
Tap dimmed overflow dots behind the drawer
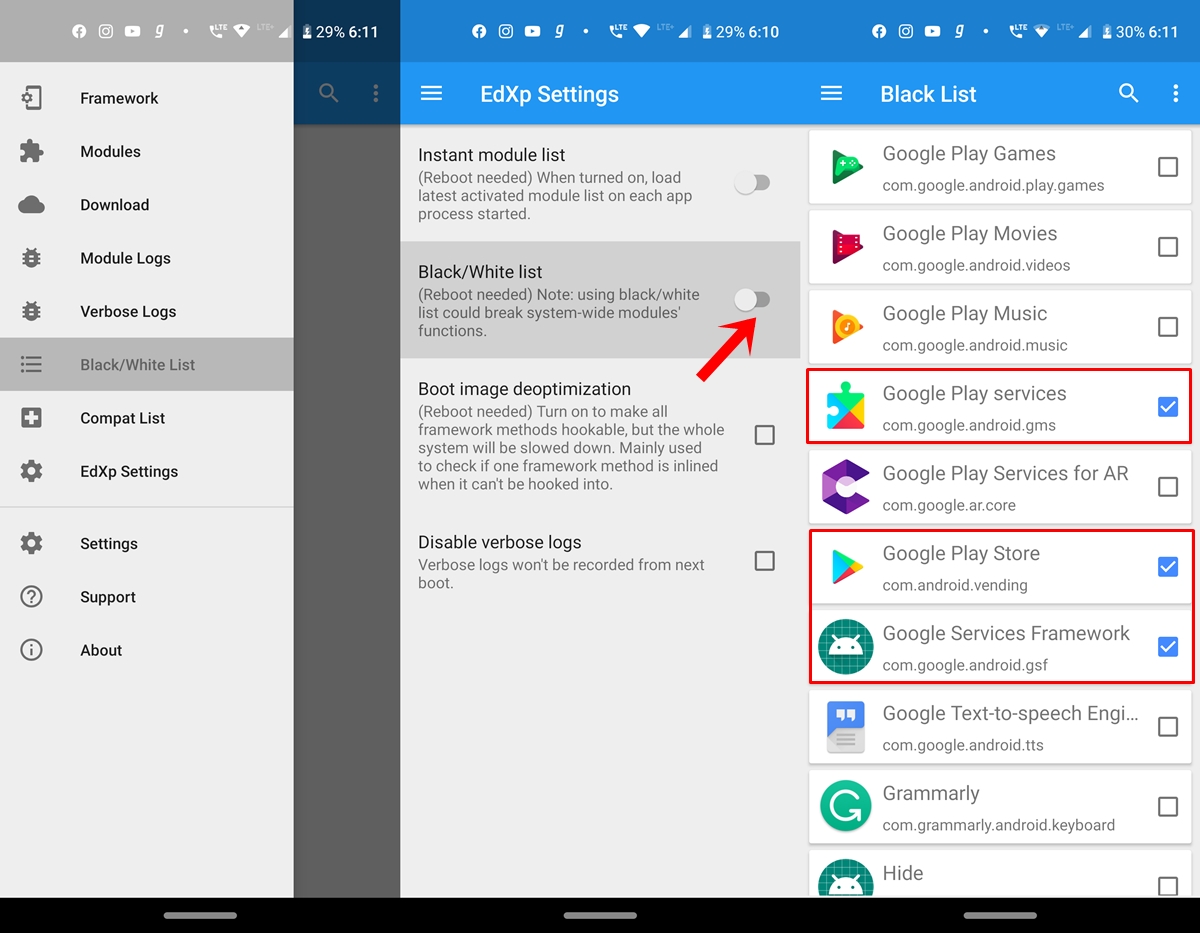tap(375, 93)
